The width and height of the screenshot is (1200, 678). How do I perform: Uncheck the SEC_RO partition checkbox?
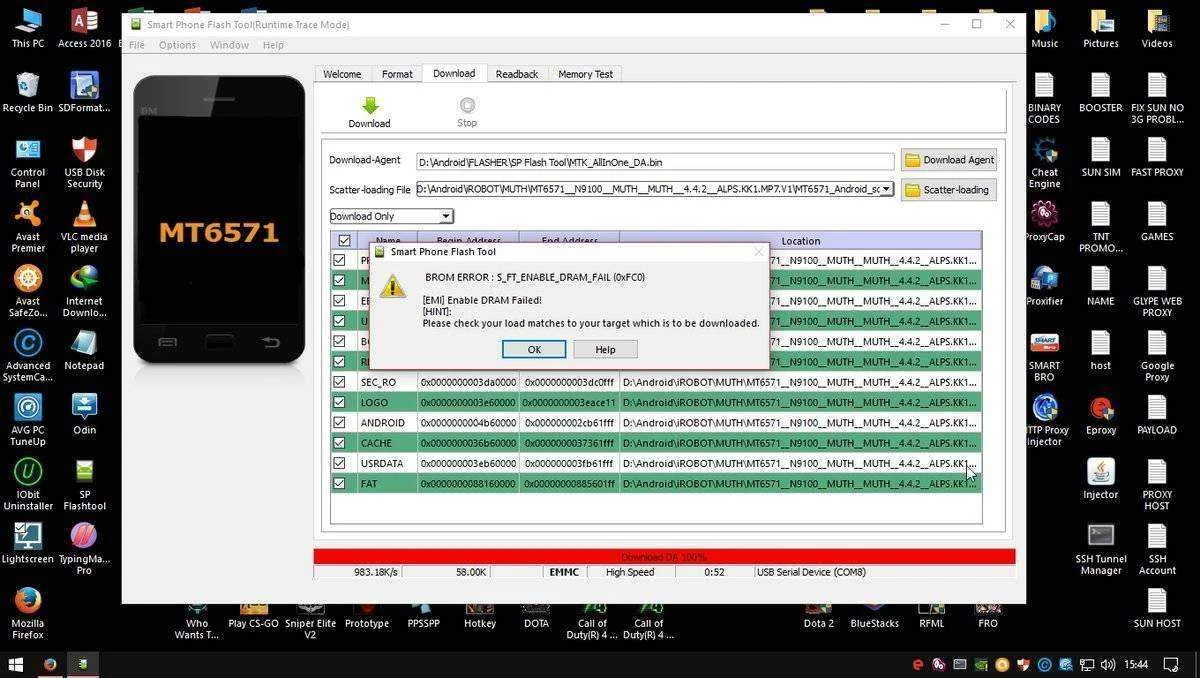point(339,382)
